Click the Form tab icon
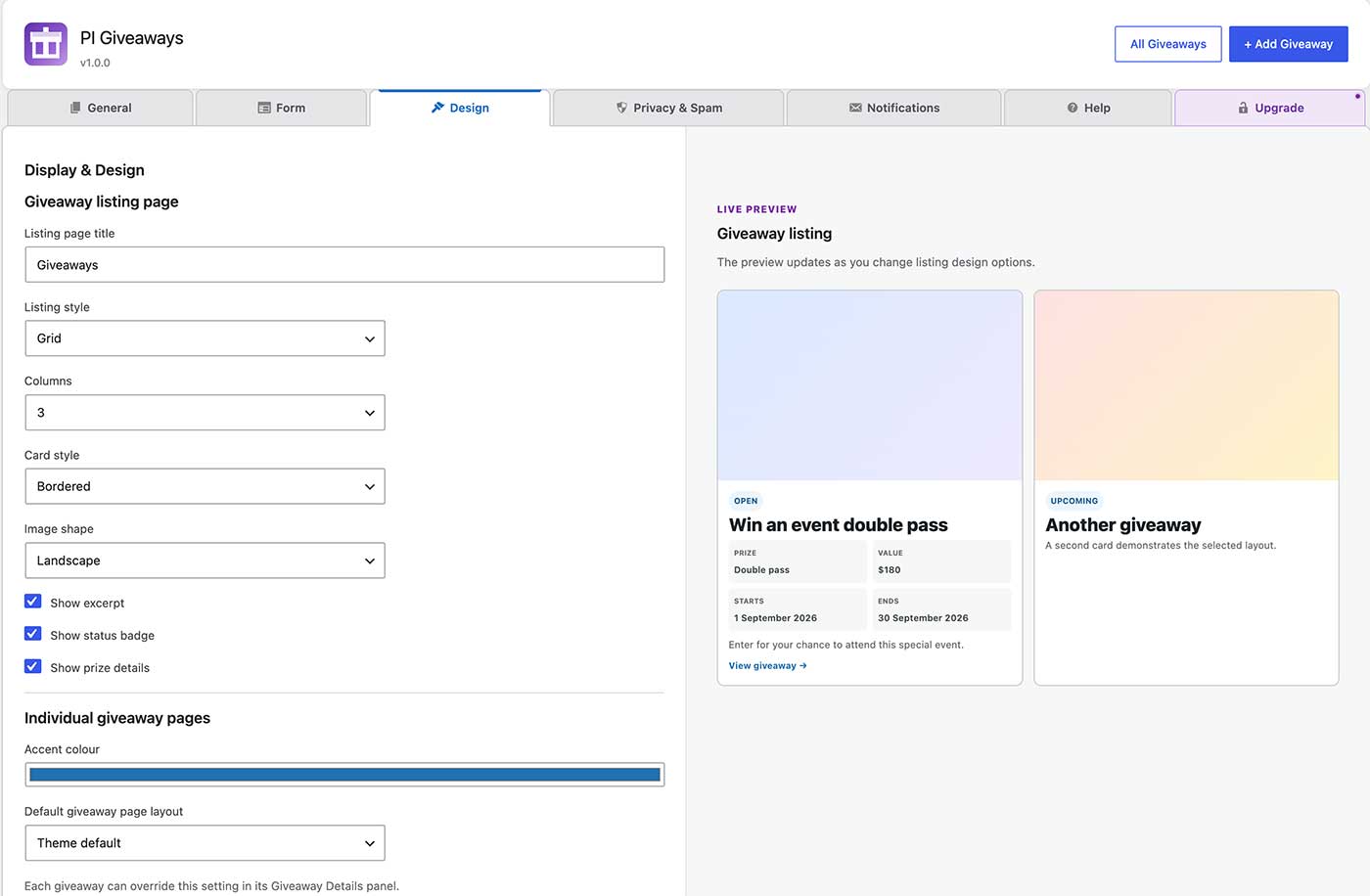This screenshot has width=1370, height=896. point(264,108)
